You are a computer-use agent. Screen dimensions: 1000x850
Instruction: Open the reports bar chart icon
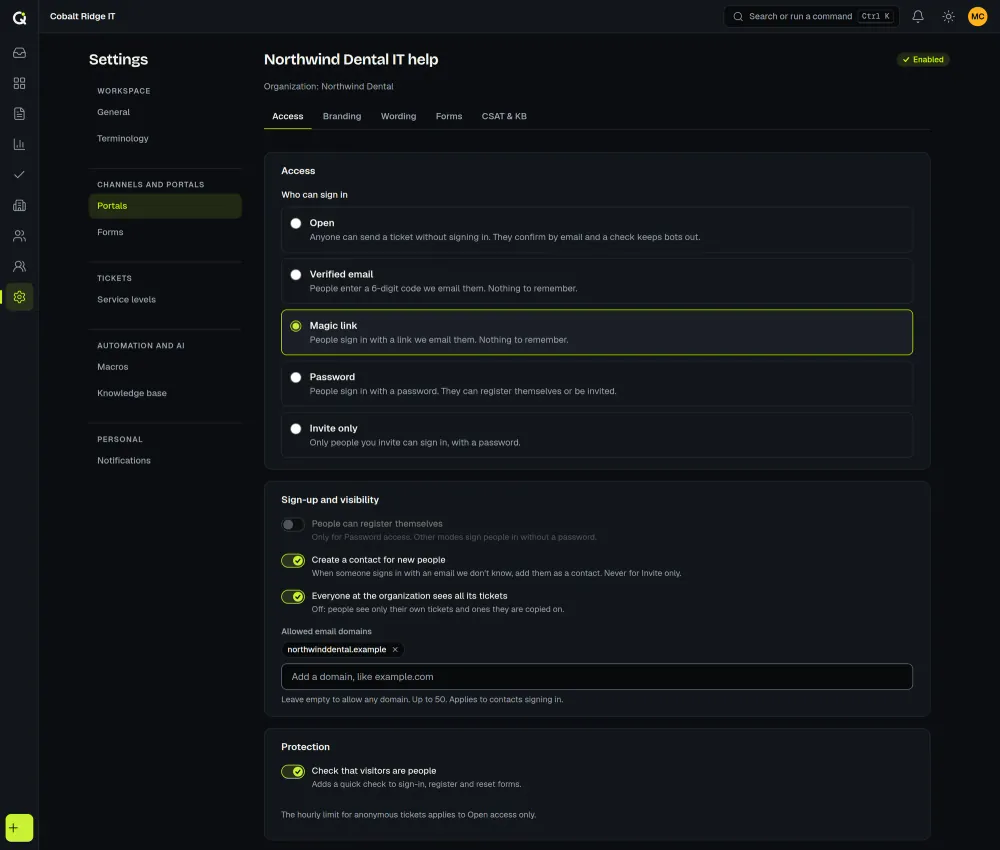click(x=19, y=144)
